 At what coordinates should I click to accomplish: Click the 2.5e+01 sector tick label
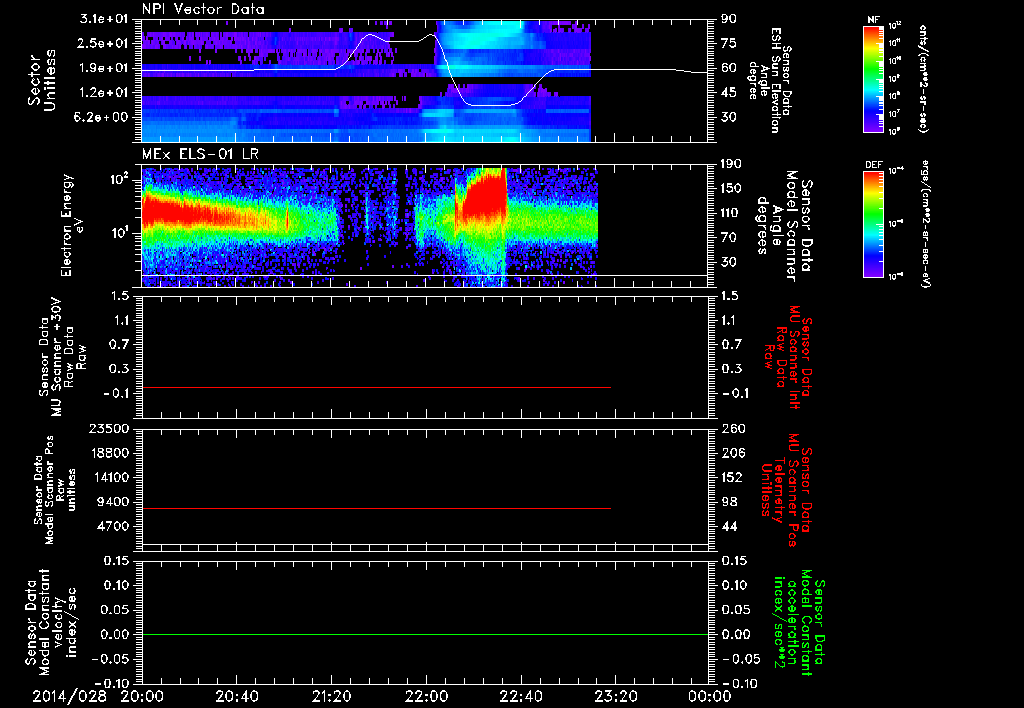(x=104, y=43)
